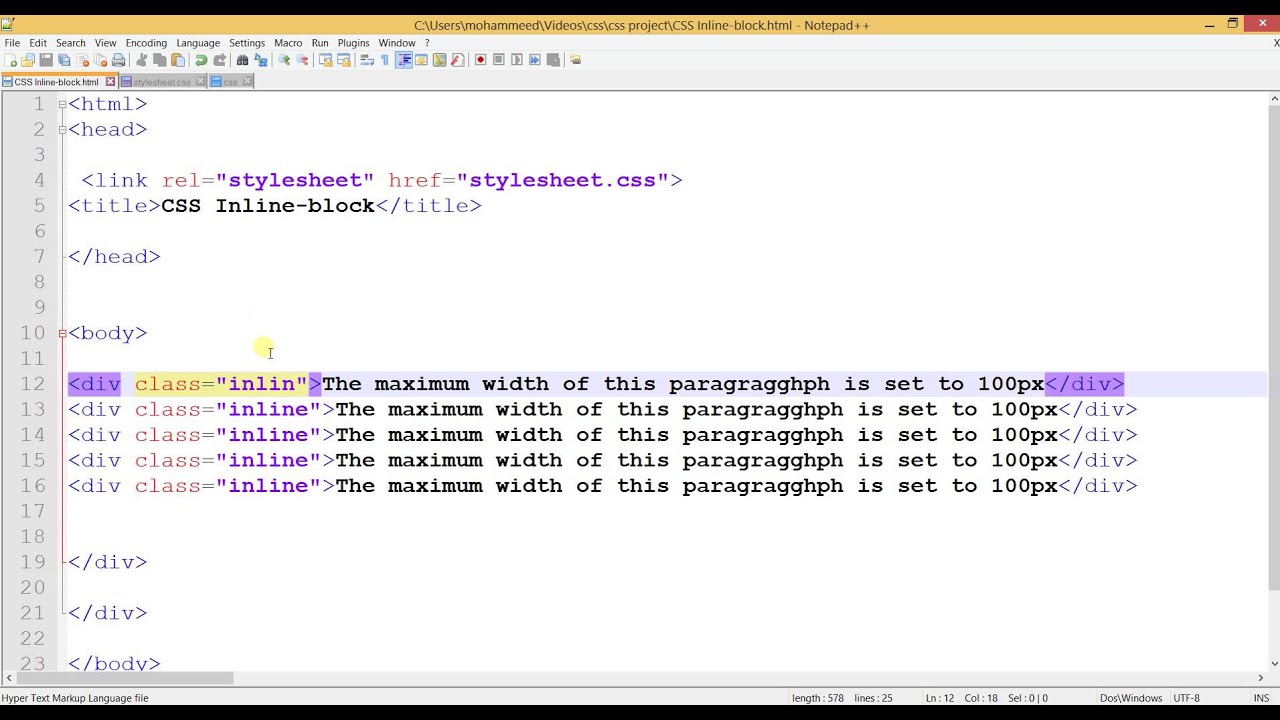The height and width of the screenshot is (720, 1280).
Task: Open the Language menu
Action: pos(198,43)
